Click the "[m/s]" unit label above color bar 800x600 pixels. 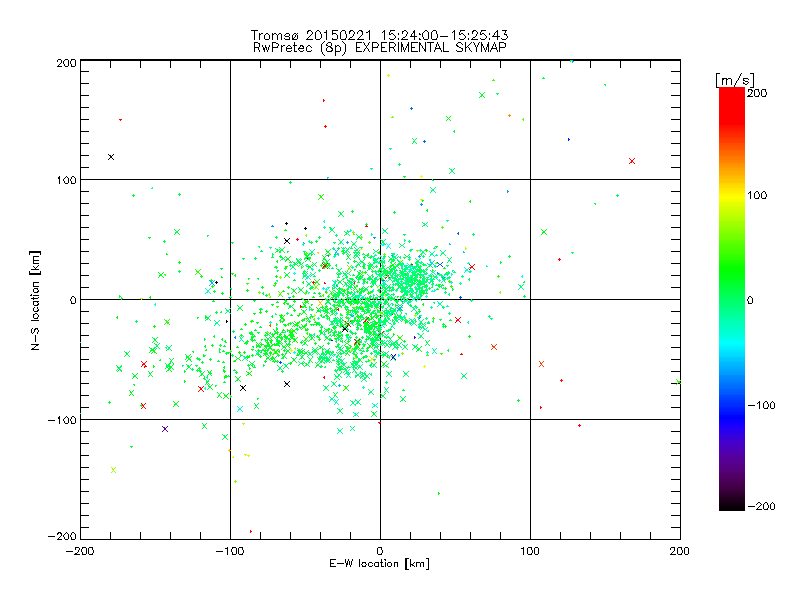click(x=735, y=80)
